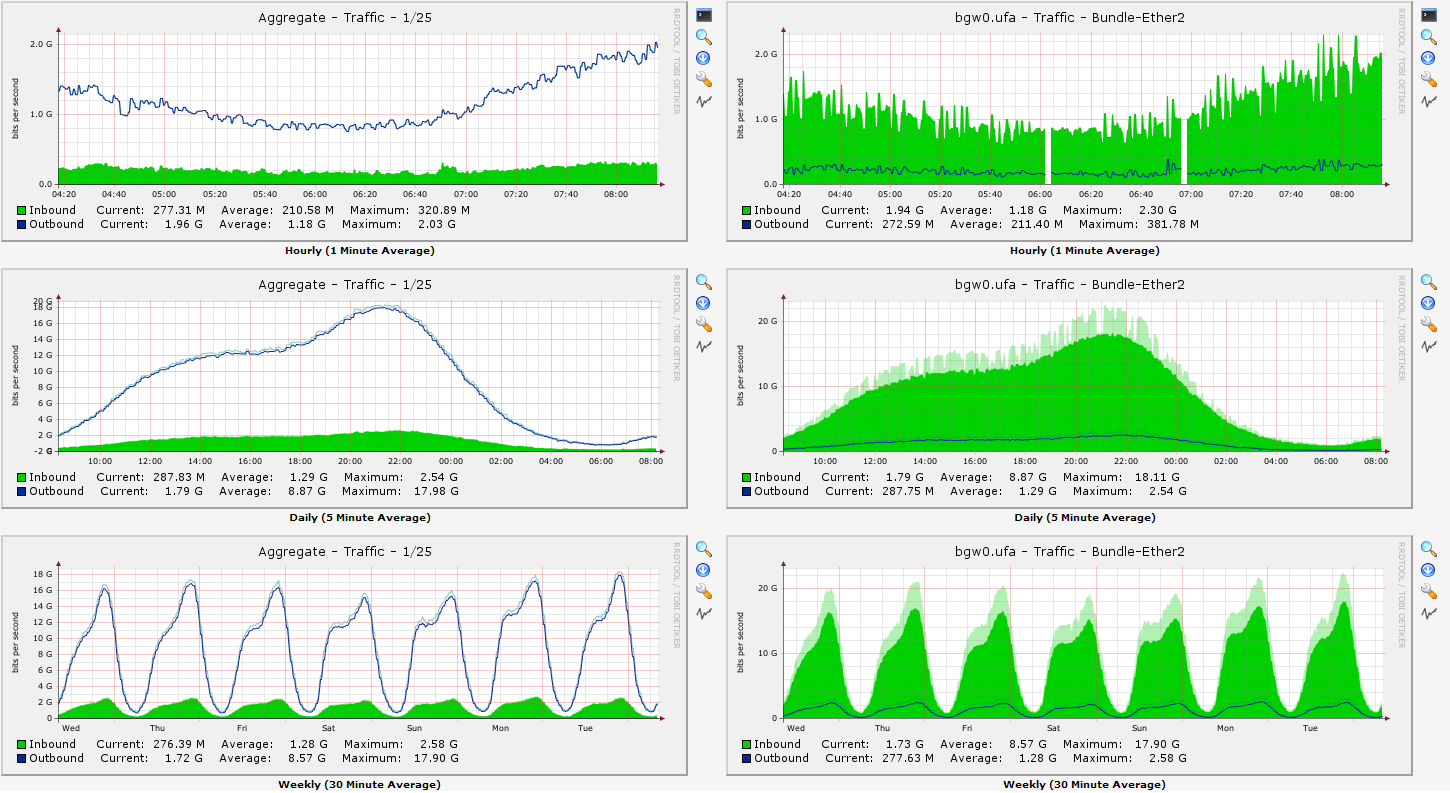The width and height of the screenshot is (1450, 793).
Task: Click green Inbound swatch in Aggregate weekly legend
Action: click(x=22, y=745)
